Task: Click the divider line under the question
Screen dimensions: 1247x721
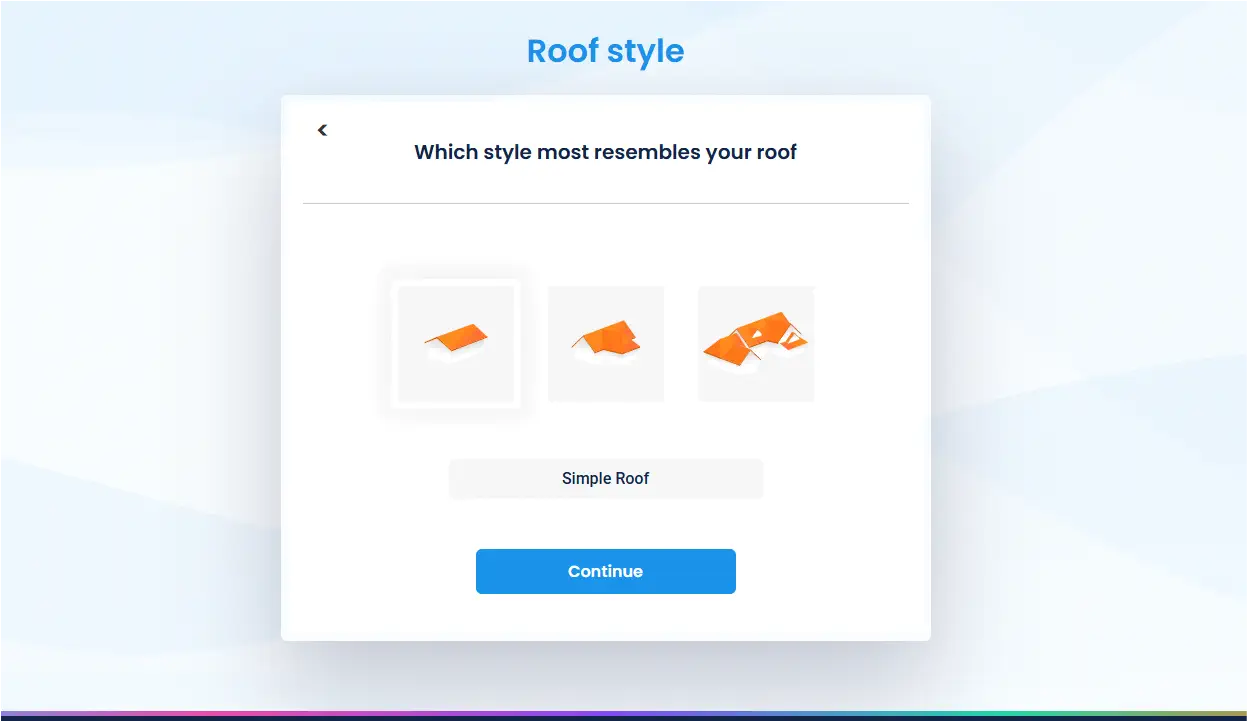Action: (606, 203)
